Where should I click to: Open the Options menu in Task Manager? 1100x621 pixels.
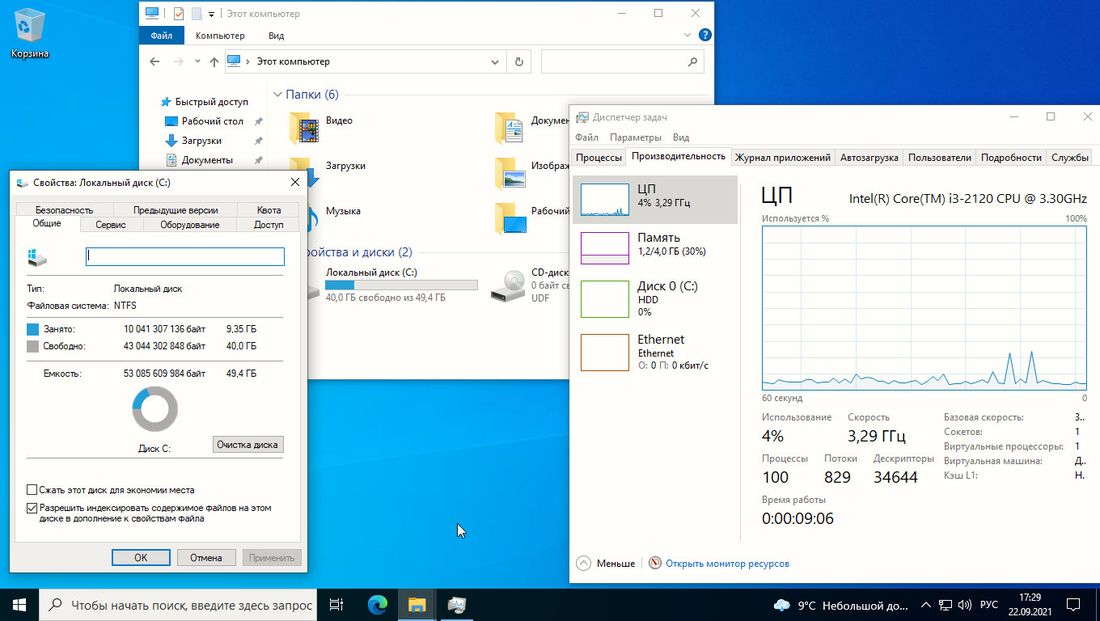pyautogui.click(x=635, y=138)
